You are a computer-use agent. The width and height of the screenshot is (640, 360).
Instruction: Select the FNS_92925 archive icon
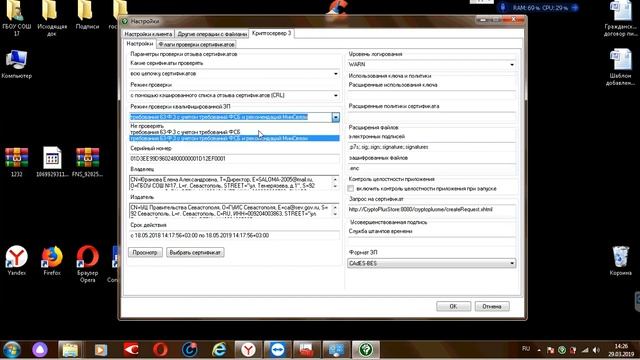tap(87, 162)
